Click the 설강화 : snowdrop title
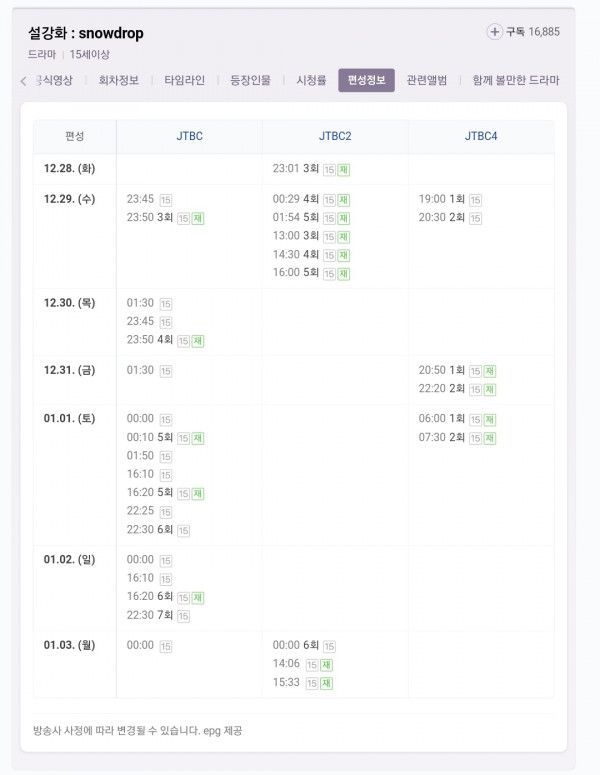This screenshot has width=600, height=775. pyautogui.click(x=86, y=33)
